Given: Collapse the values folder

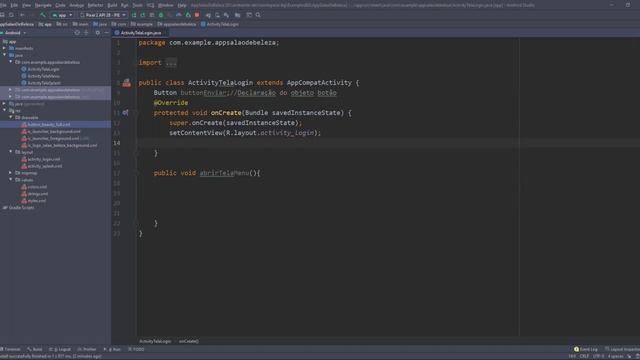Looking at the screenshot, I should (11, 180).
